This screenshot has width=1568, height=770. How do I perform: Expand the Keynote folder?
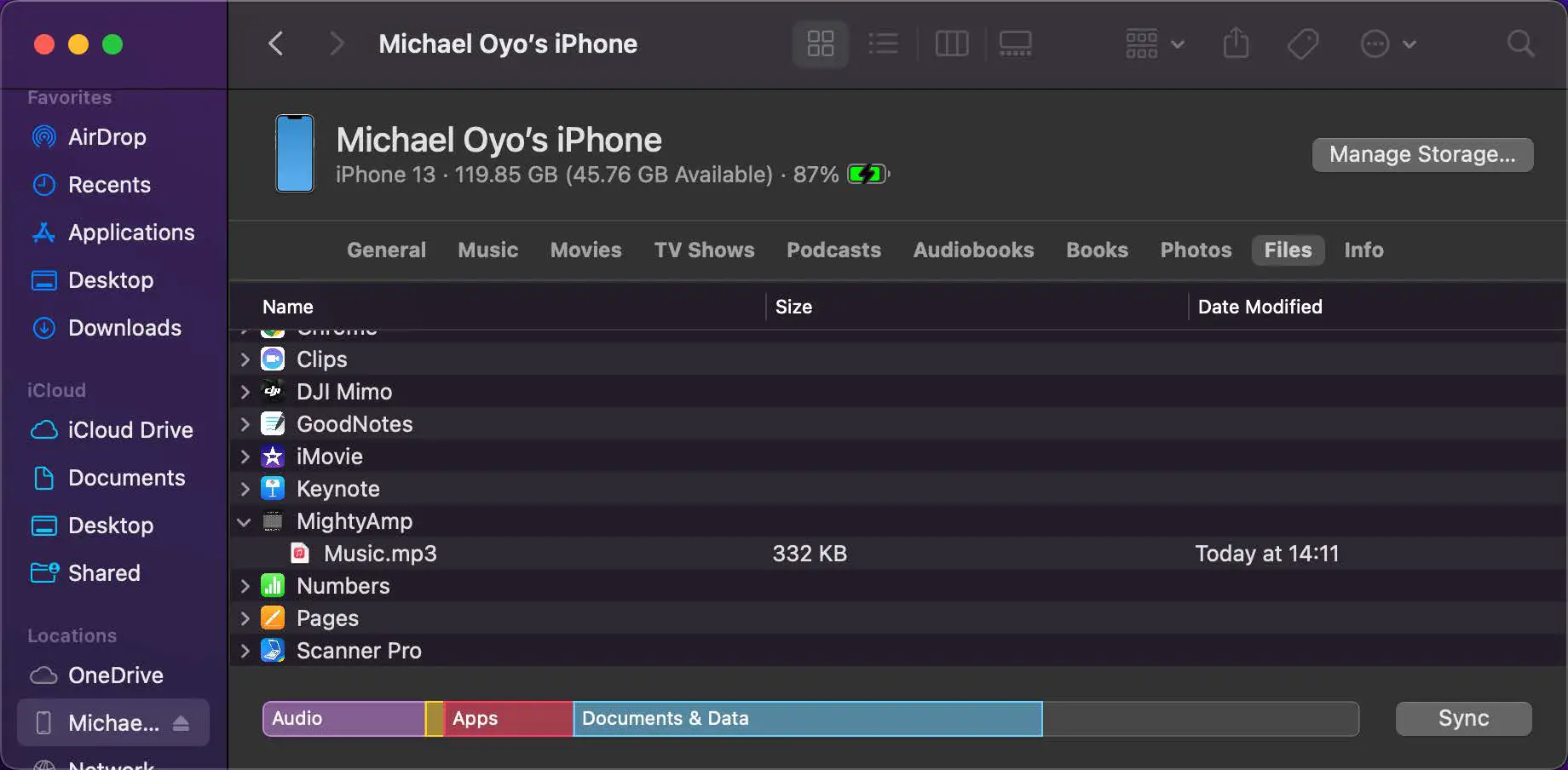coord(245,489)
